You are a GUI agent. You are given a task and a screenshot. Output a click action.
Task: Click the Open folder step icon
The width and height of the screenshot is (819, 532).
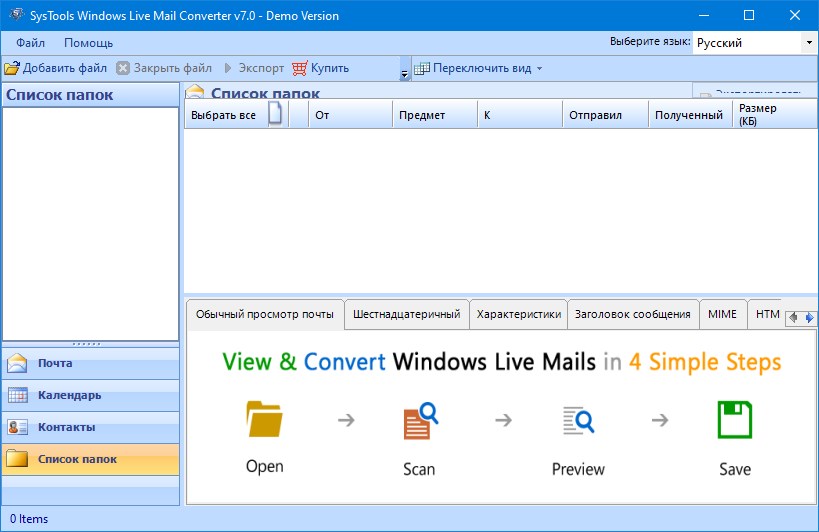click(x=264, y=419)
